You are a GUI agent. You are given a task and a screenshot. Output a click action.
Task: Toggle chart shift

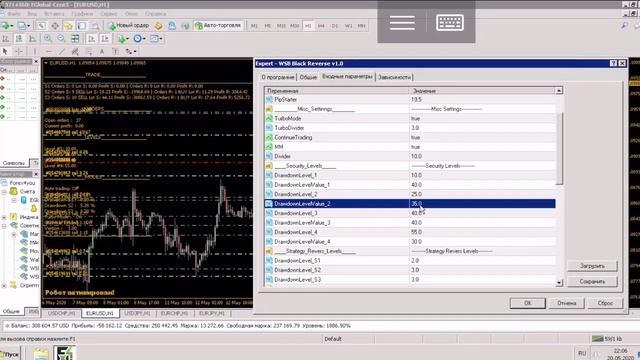105,39
